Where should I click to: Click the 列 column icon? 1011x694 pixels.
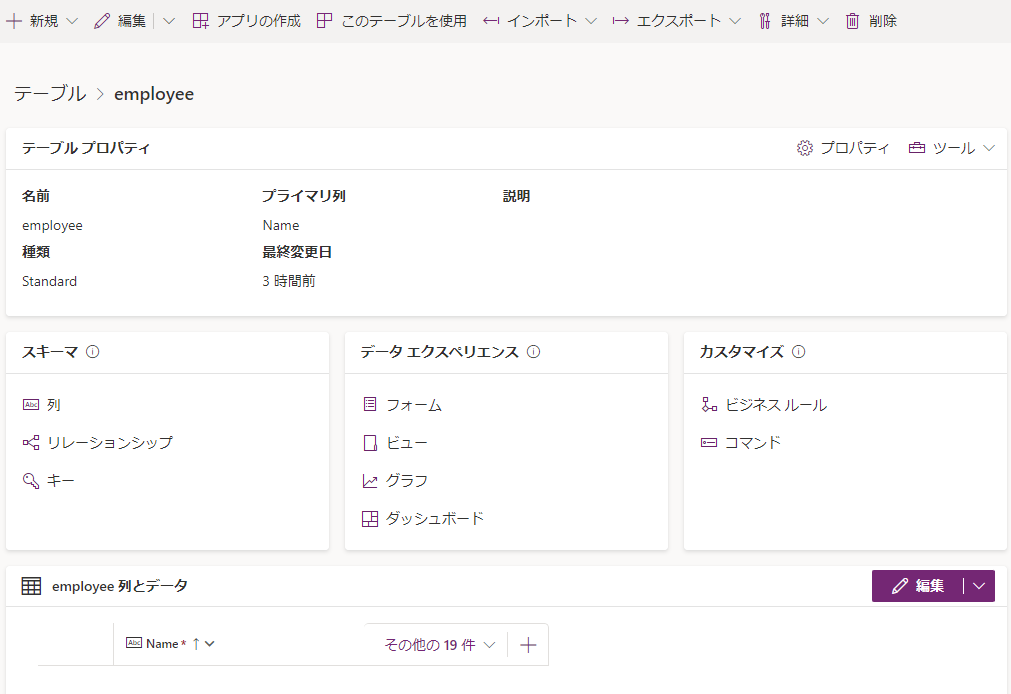[x=31, y=404]
